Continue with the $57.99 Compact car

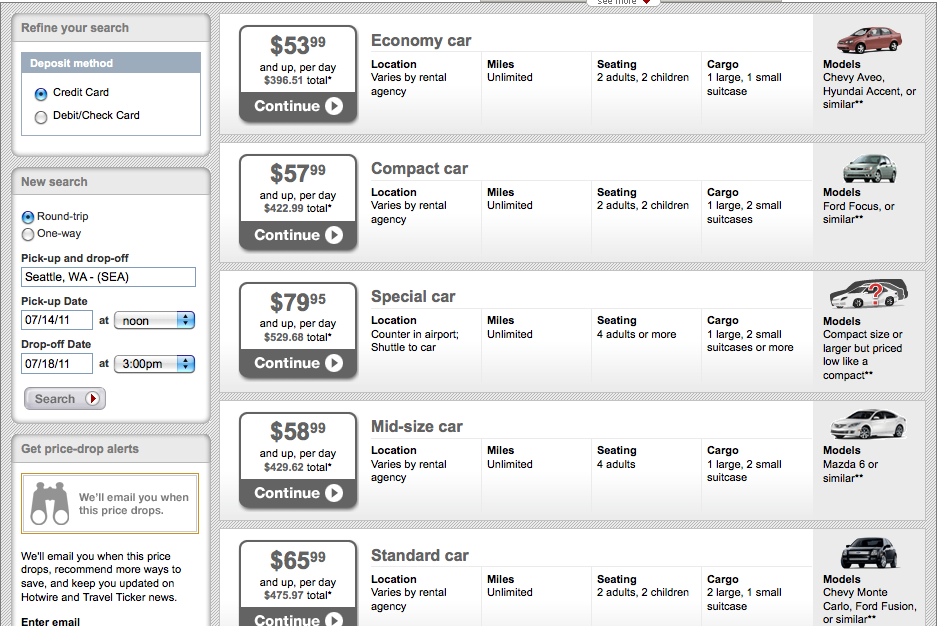[x=298, y=235]
